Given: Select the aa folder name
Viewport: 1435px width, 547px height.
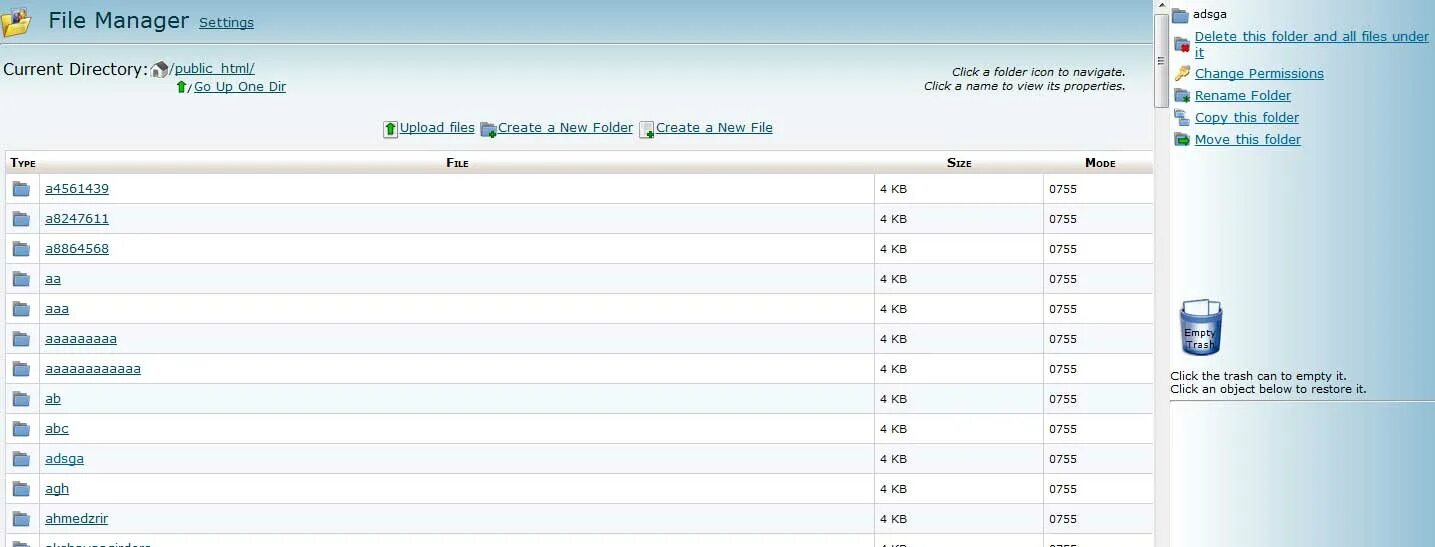Looking at the screenshot, I should tap(53, 279).
